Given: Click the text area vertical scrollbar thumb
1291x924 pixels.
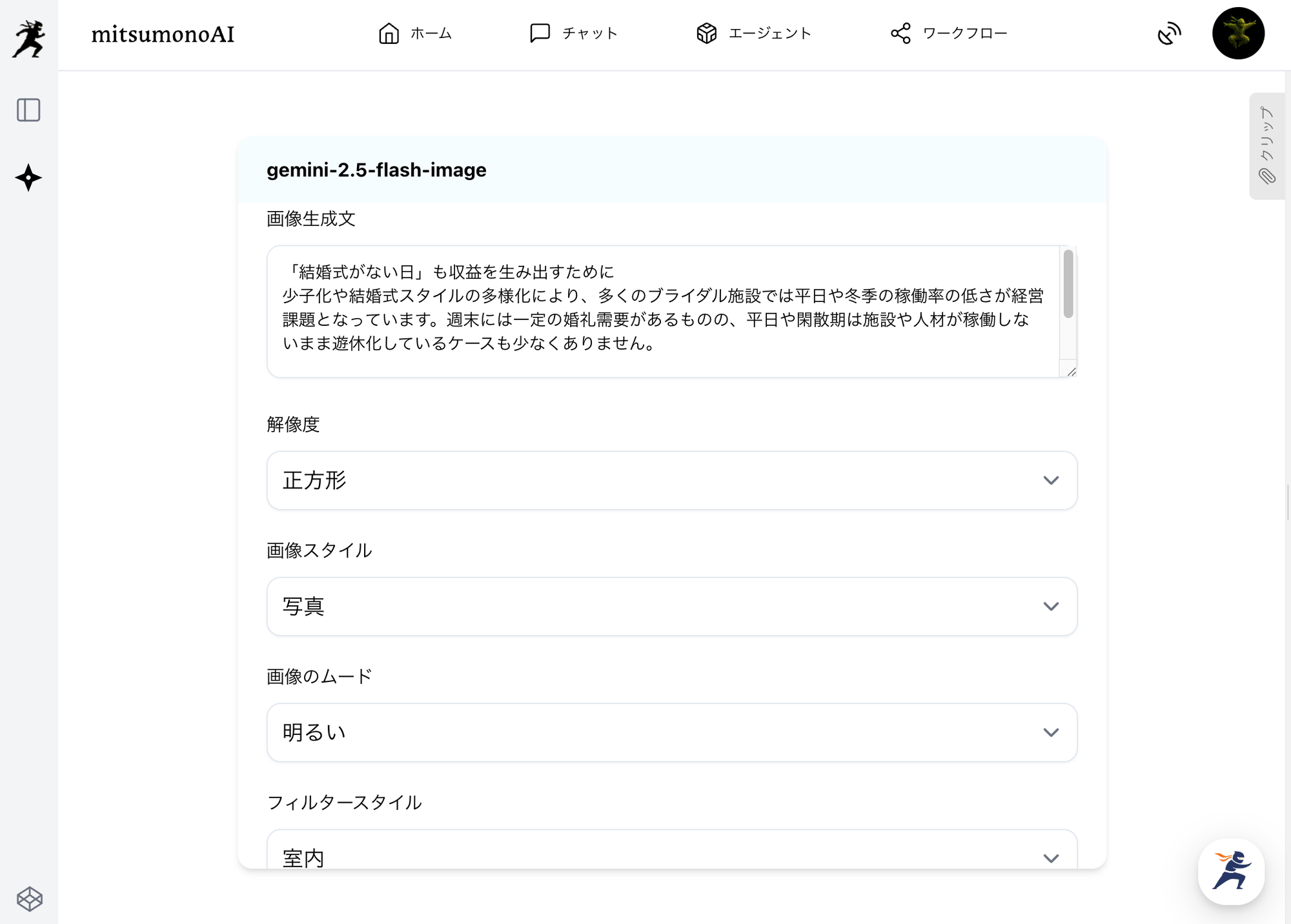Looking at the screenshot, I should point(1068,284).
